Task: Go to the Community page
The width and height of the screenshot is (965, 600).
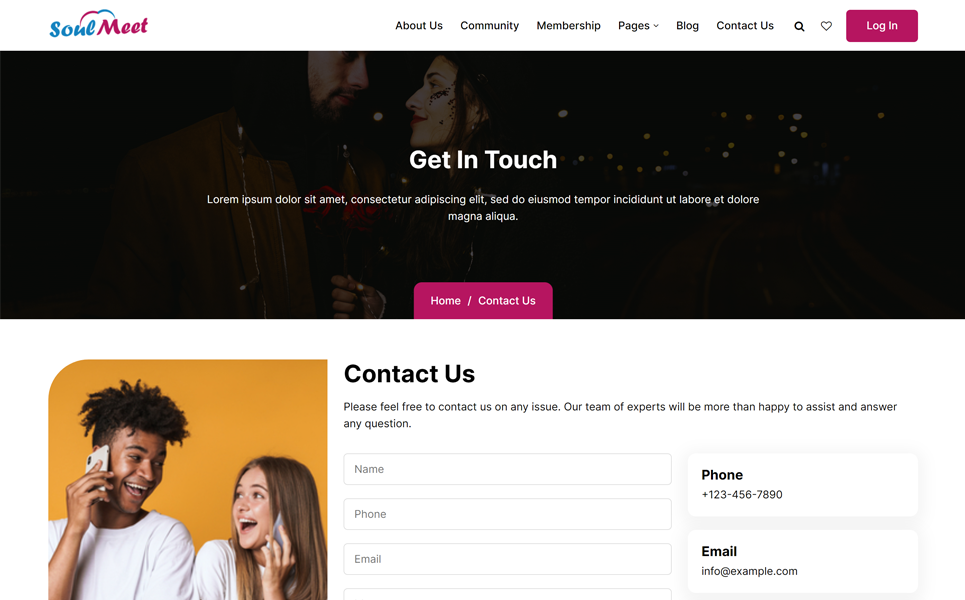Action: point(489,26)
